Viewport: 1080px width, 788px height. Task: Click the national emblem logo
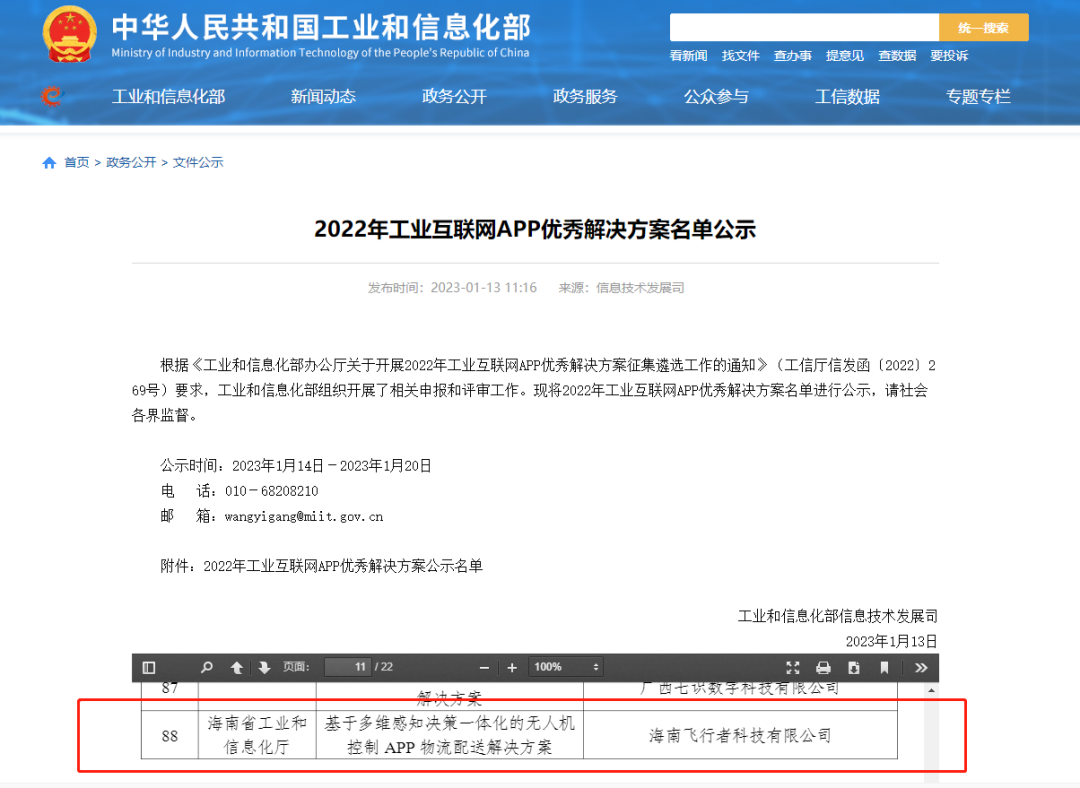pyautogui.click(x=69, y=33)
